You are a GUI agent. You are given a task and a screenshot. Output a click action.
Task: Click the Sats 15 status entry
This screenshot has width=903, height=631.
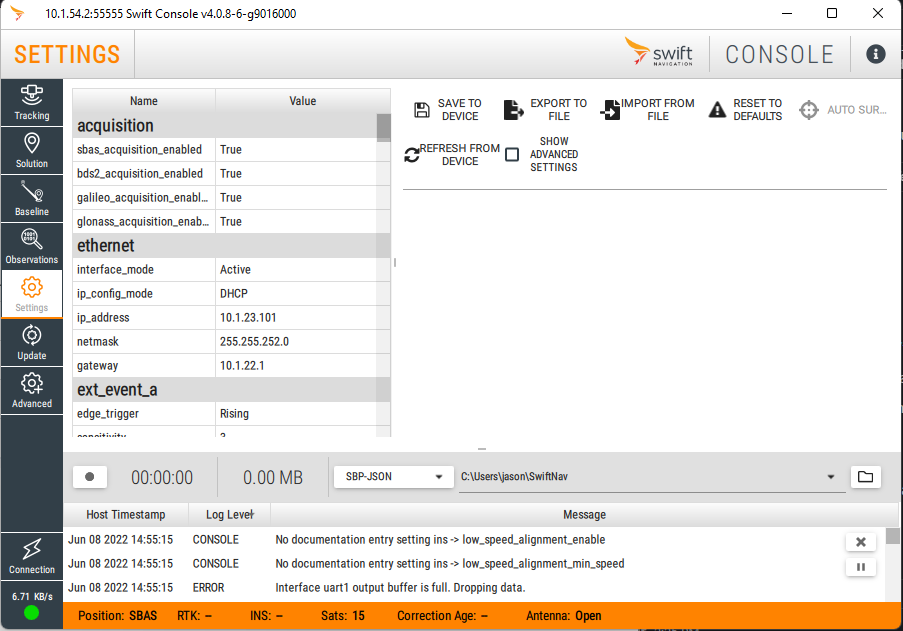coord(343,616)
